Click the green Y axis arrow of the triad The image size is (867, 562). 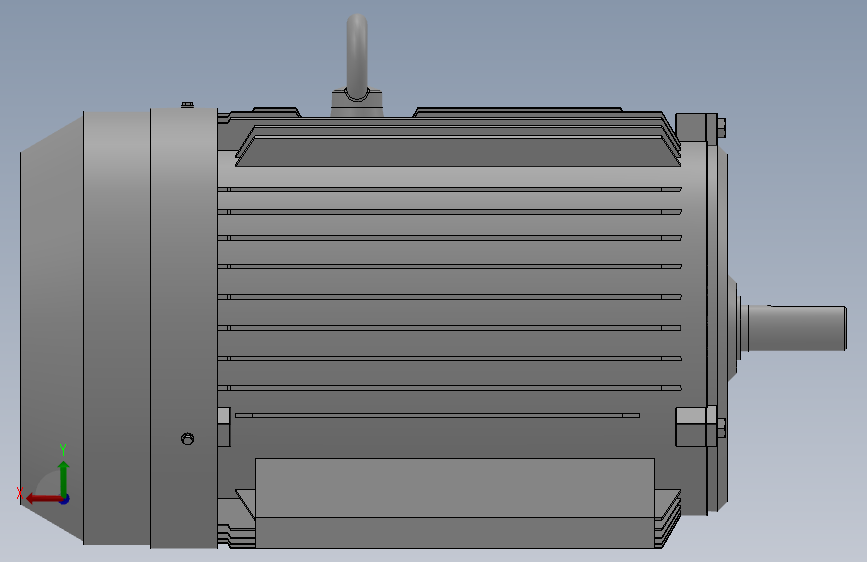point(64,478)
